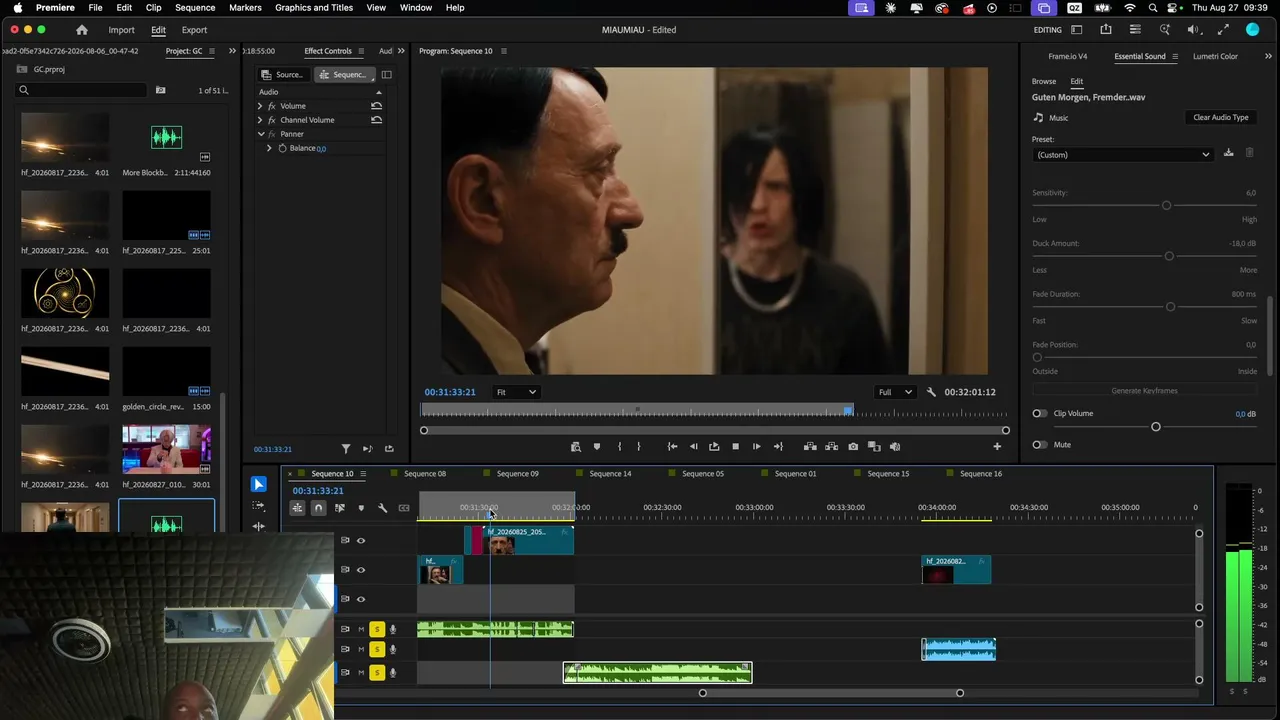Solo the first audio track
This screenshot has width=1280, height=720.
(377, 629)
